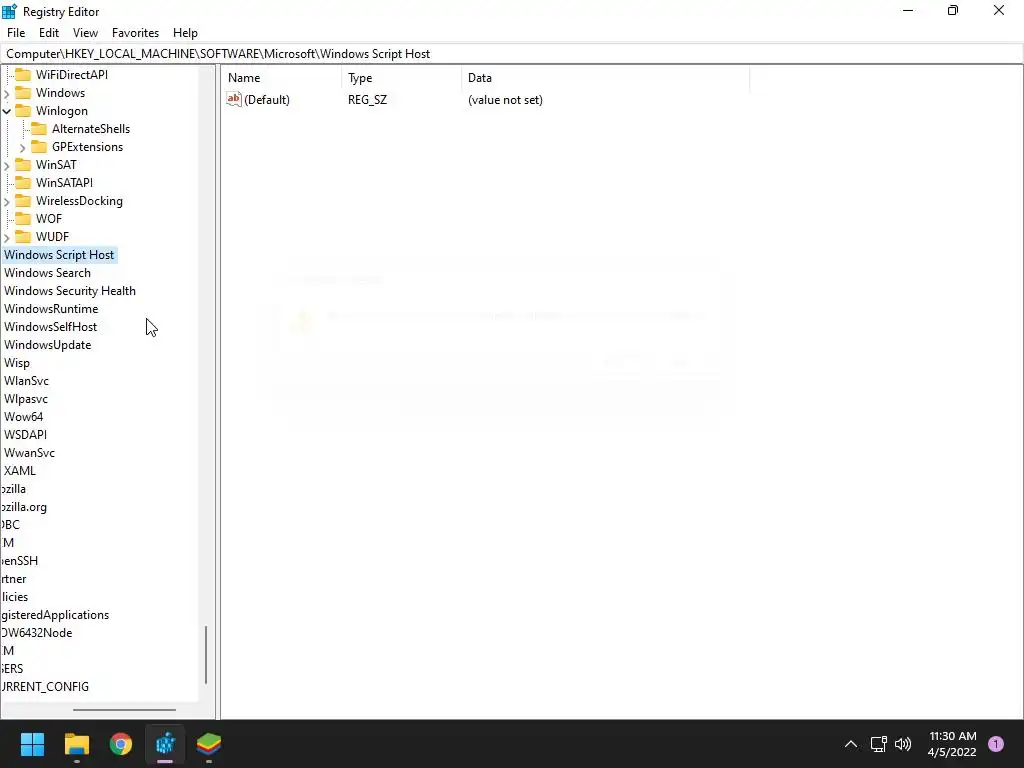Select the Wisp key
Image resolution: width=1024 pixels, height=768 pixels.
[17, 362]
